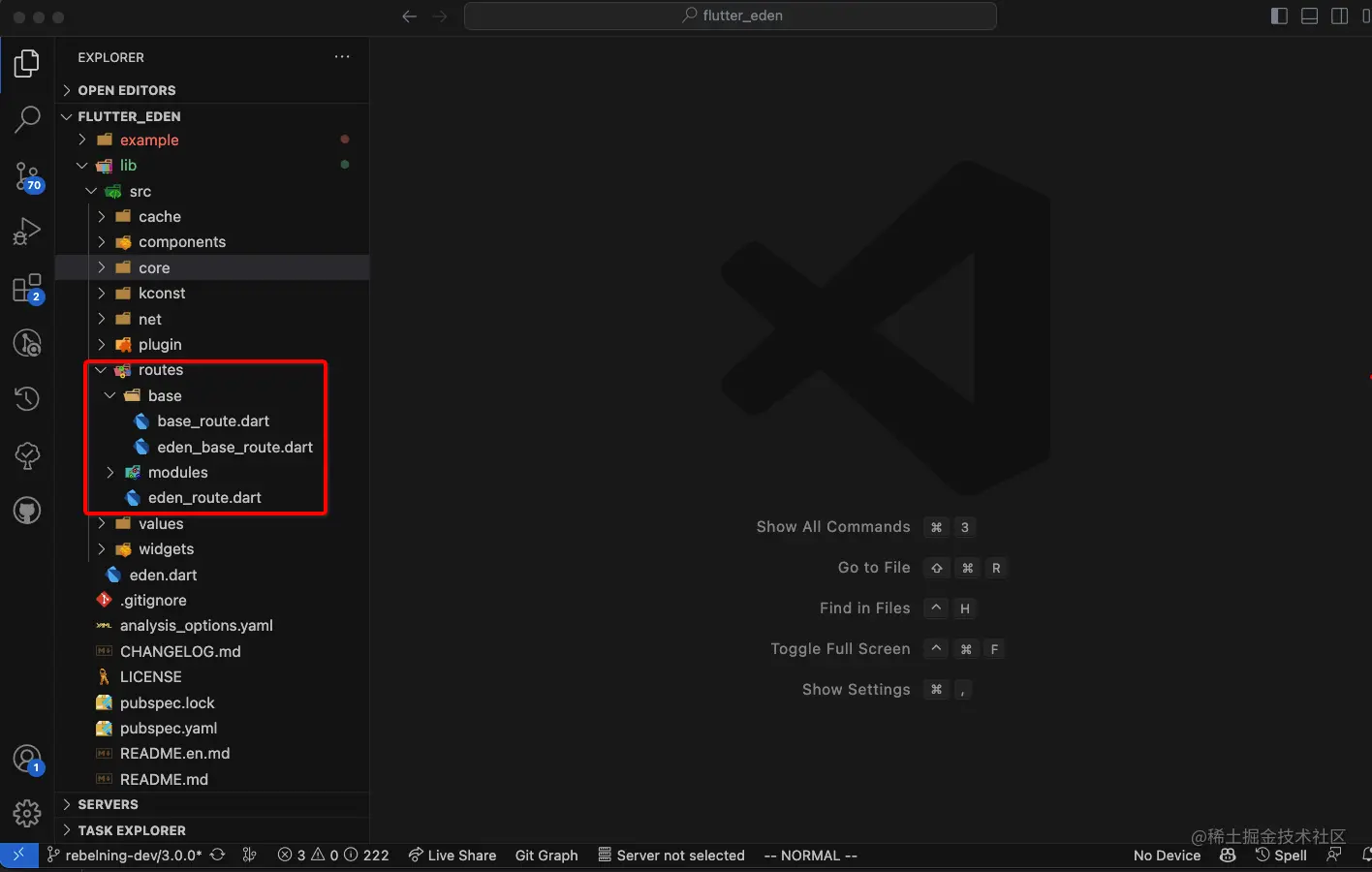Open CHANGELOG.md file
Screen dimensions: 1372x872
212,652
